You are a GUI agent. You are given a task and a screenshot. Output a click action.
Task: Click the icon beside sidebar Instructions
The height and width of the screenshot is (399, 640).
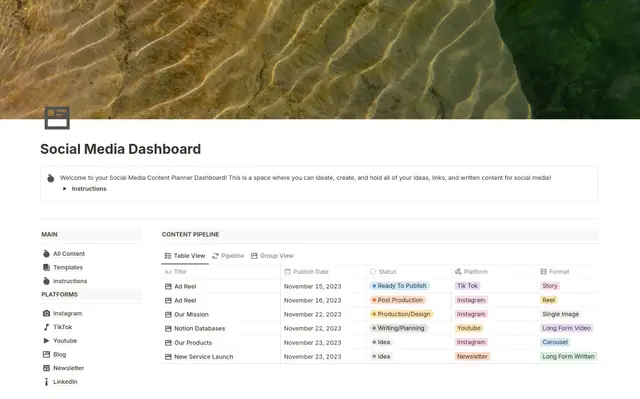47,281
